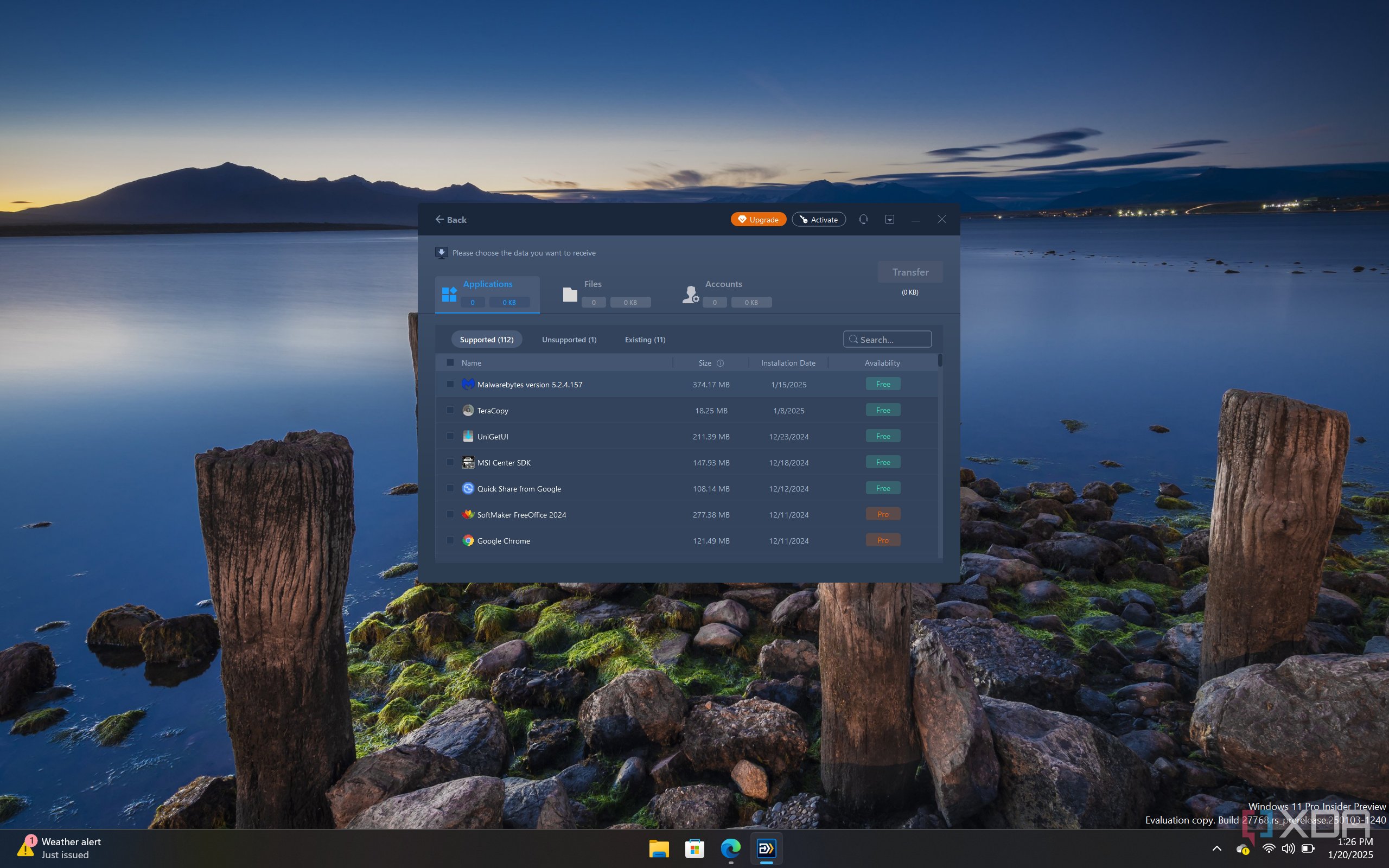Click the Malwarebytes app icon
Image resolution: width=1389 pixels, height=868 pixels.
coord(468,384)
